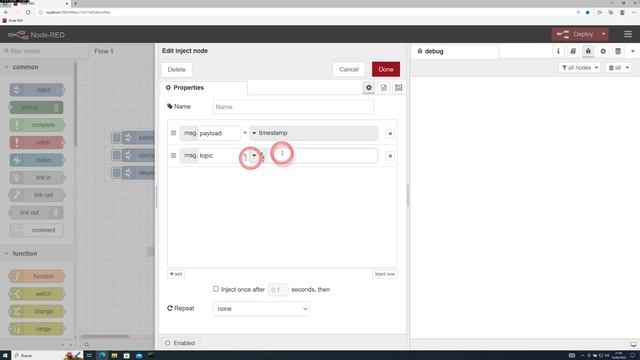Select the inject node in palette
The width and height of the screenshot is (640, 360).
pos(37,90)
